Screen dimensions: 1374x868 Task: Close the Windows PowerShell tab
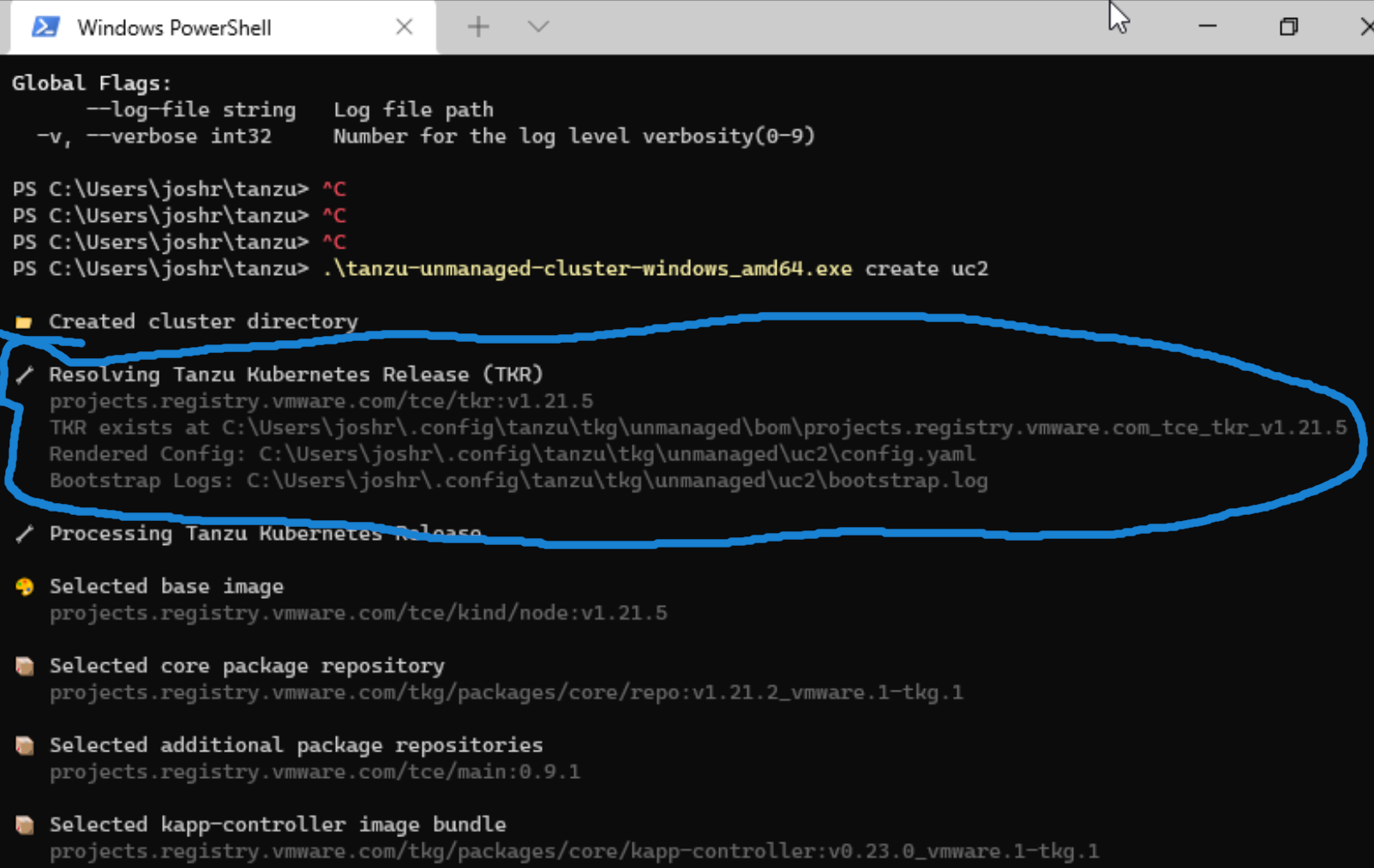point(404,27)
